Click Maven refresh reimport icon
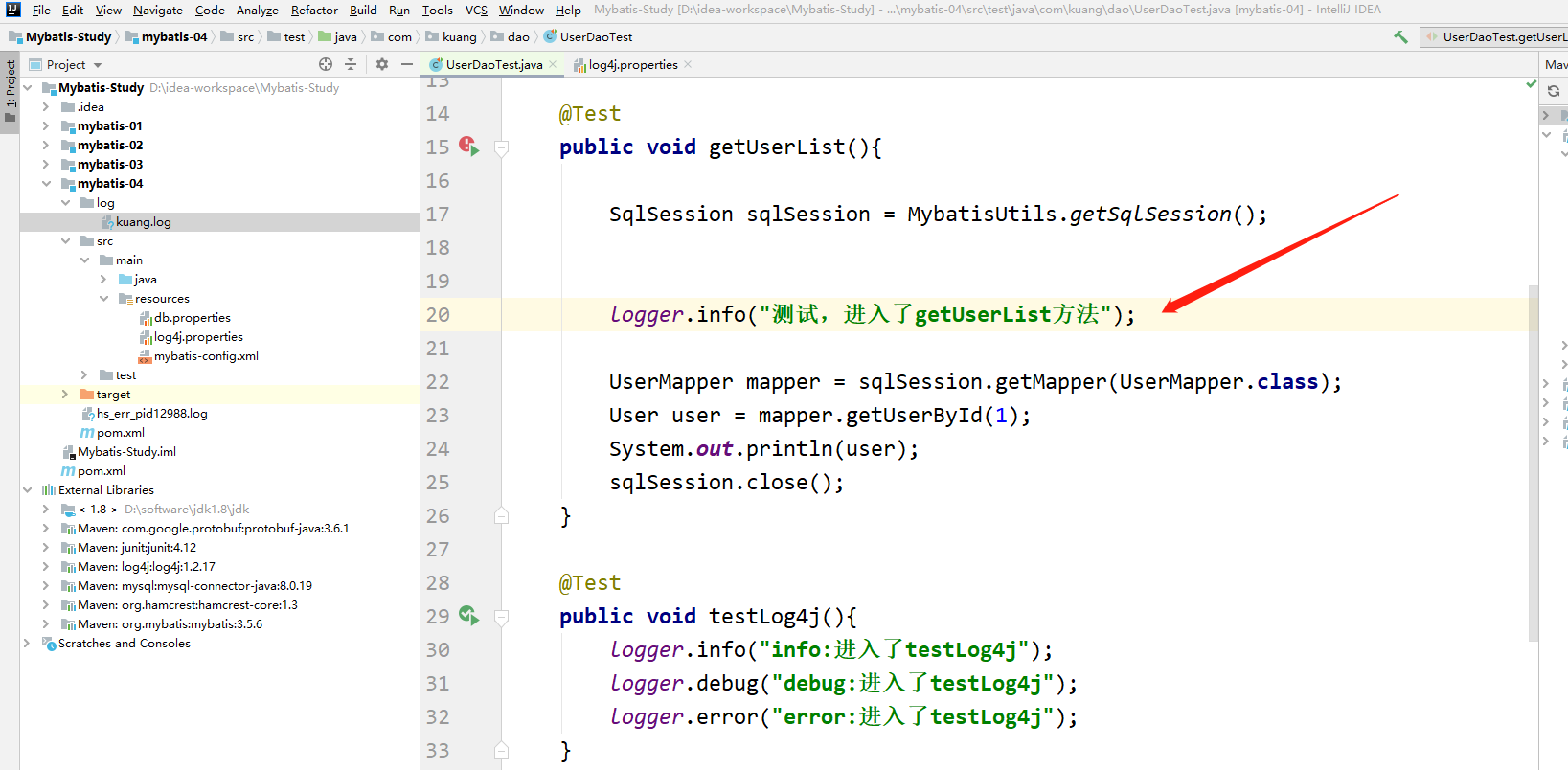 tap(1554, 91)
